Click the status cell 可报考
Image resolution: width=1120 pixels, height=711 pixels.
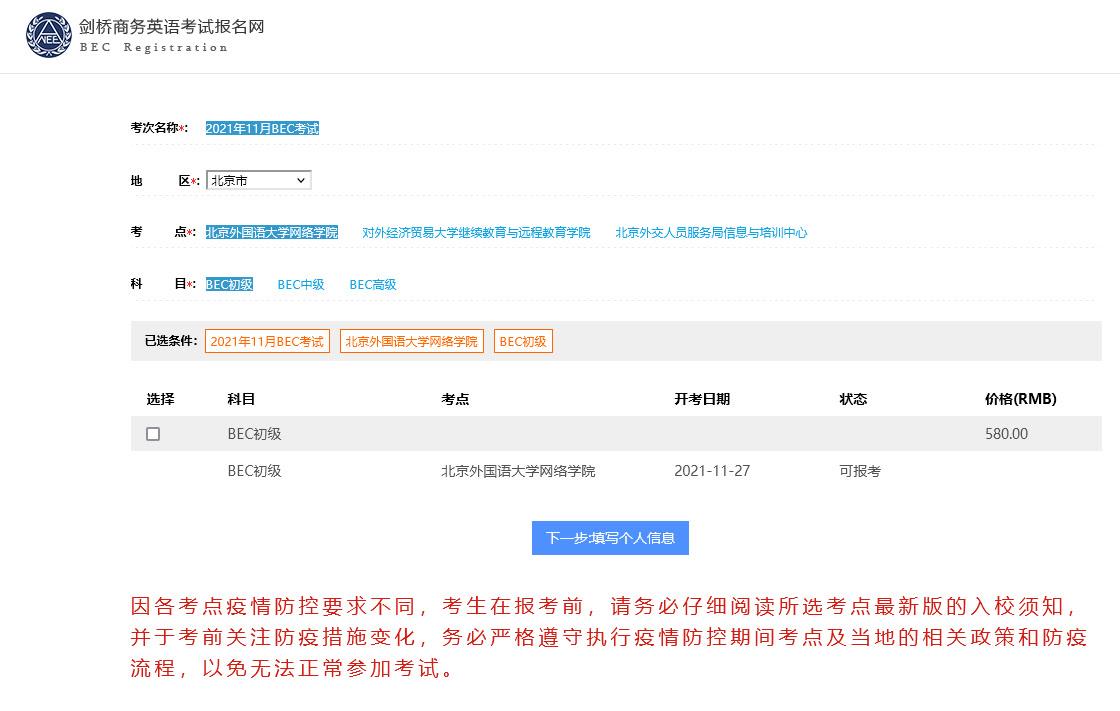[x=860, y=471]
